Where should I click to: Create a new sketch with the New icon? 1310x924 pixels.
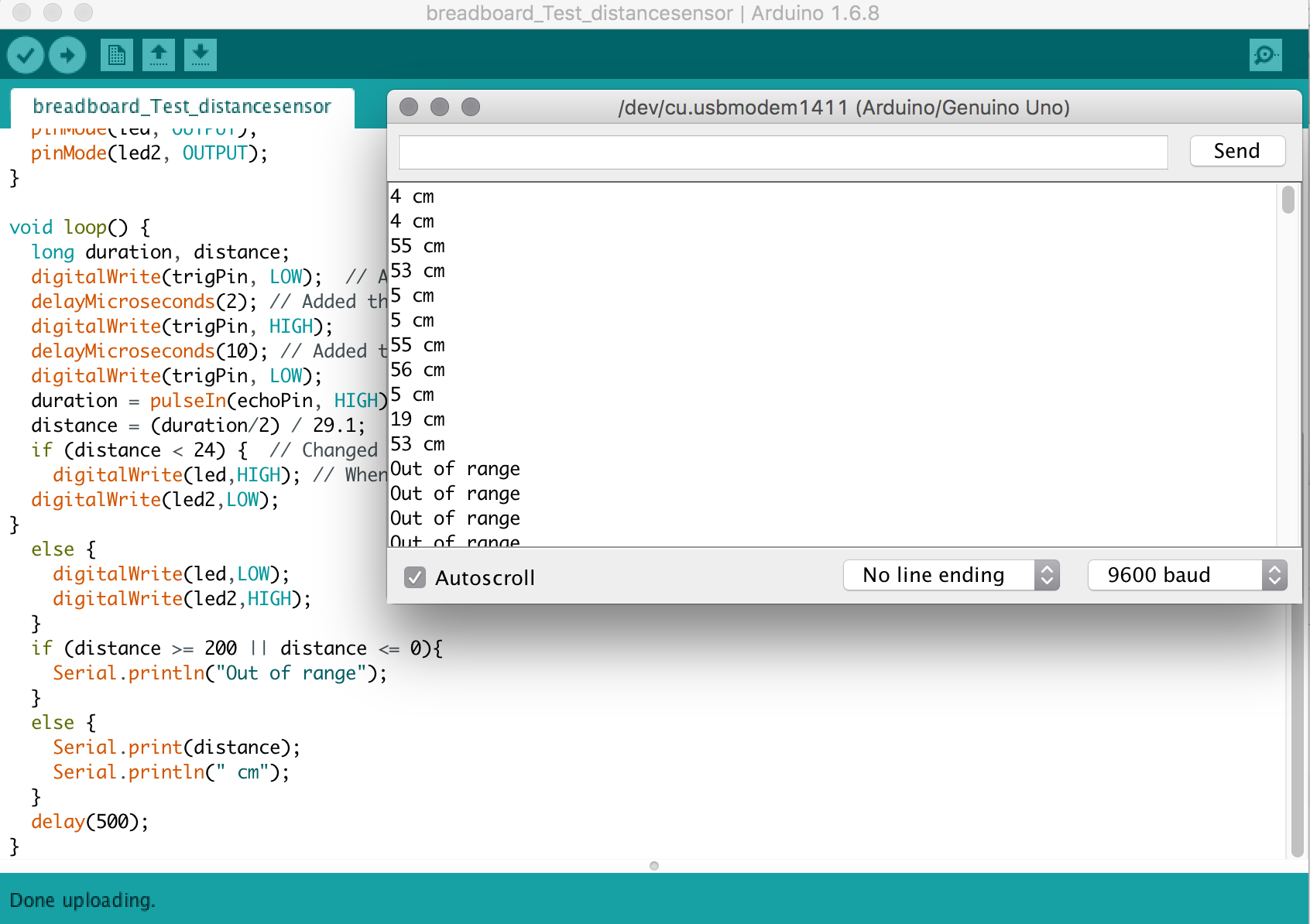(117, 55)
